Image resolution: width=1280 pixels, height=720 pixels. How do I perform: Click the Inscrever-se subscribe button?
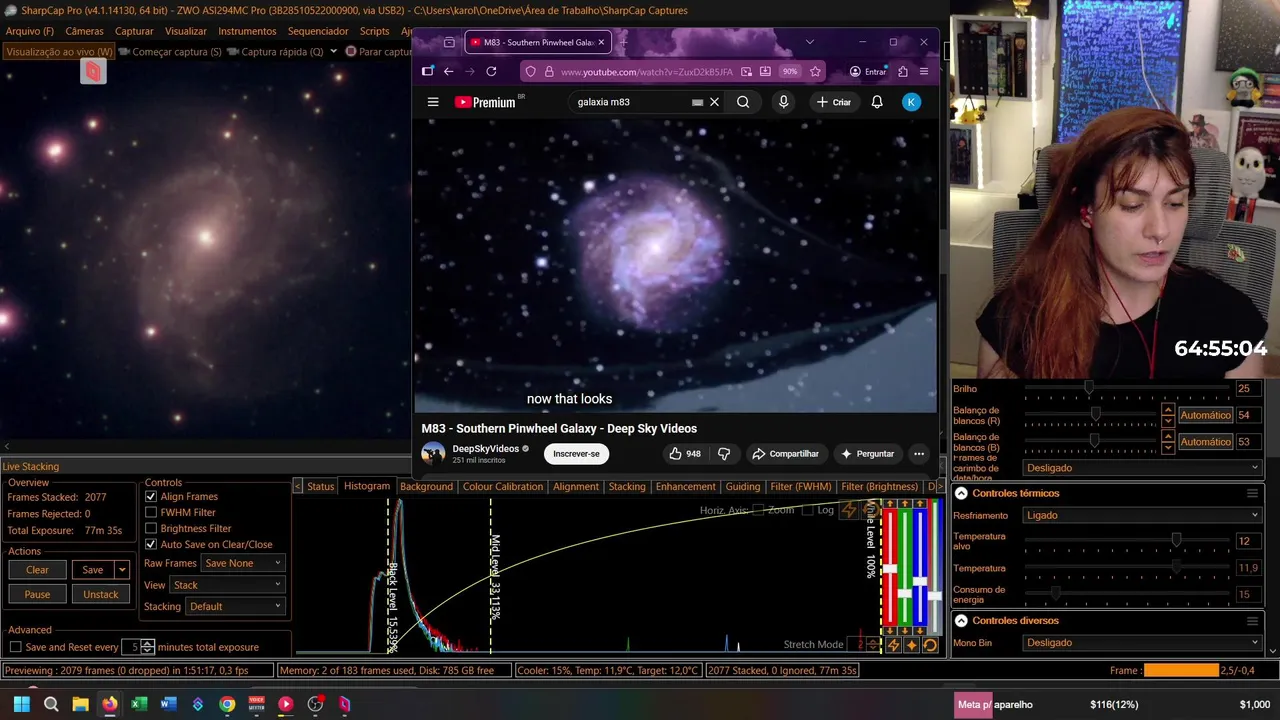tap(577, 454)
